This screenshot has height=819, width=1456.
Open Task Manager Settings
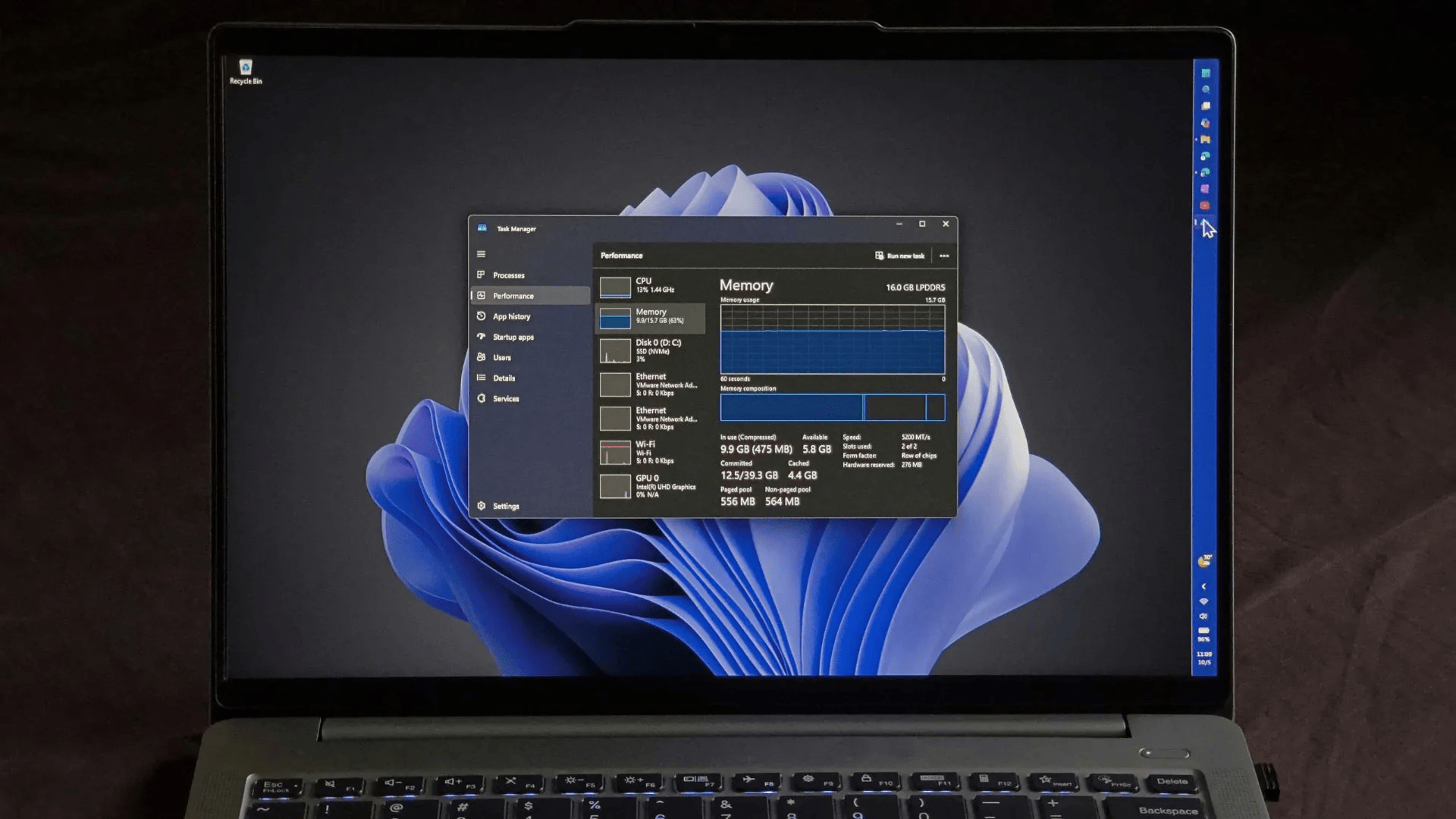(529, 506)
